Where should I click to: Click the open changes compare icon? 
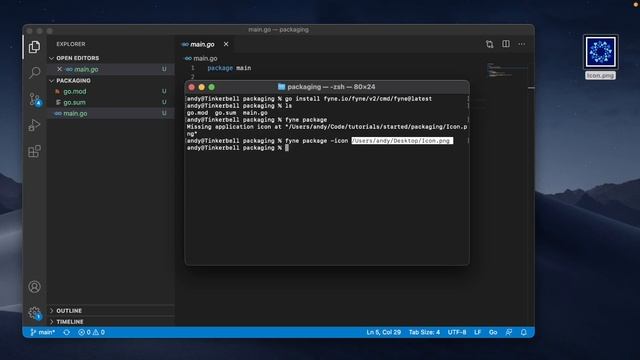[489, 44]
